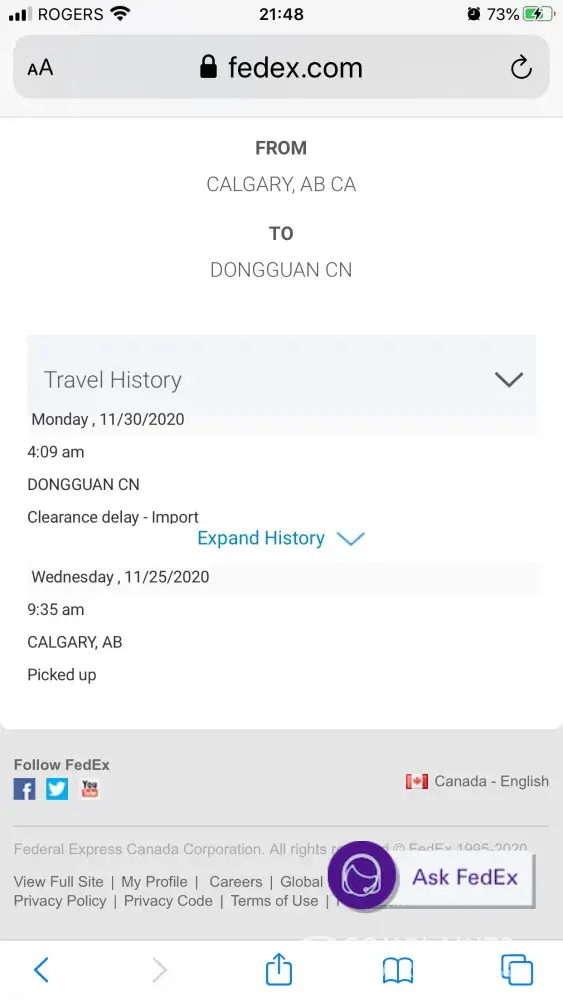Open FedEx Facebook page icon
The width and height of the screenshot is (563, 1000).
pos(25,790)
